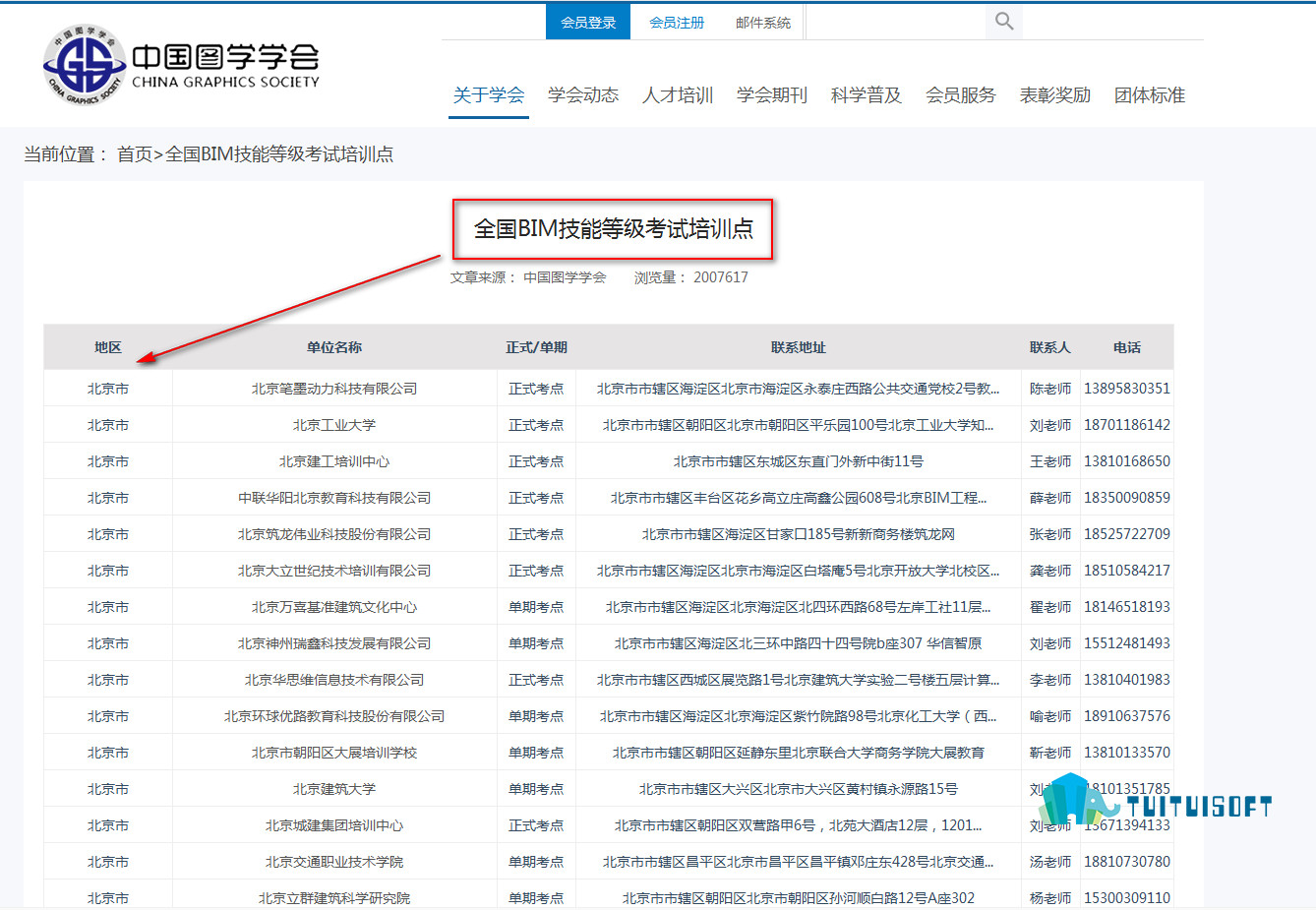
Task: Click address 北京市市辖区朝阳区延静东里北京联合大学商务学院大展教育
Action: pos(799,753)
